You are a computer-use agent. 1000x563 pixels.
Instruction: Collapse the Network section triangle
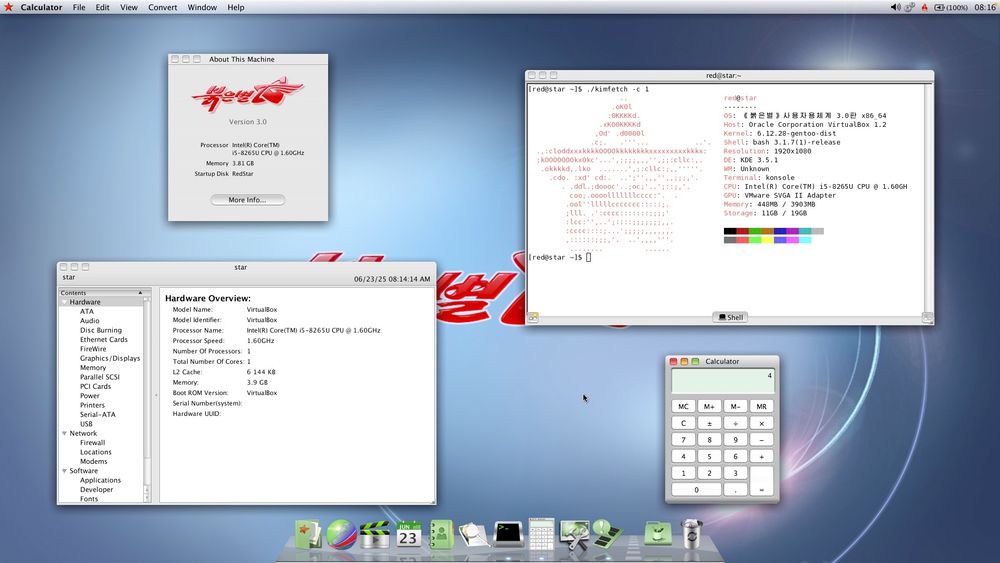point(65,433)
